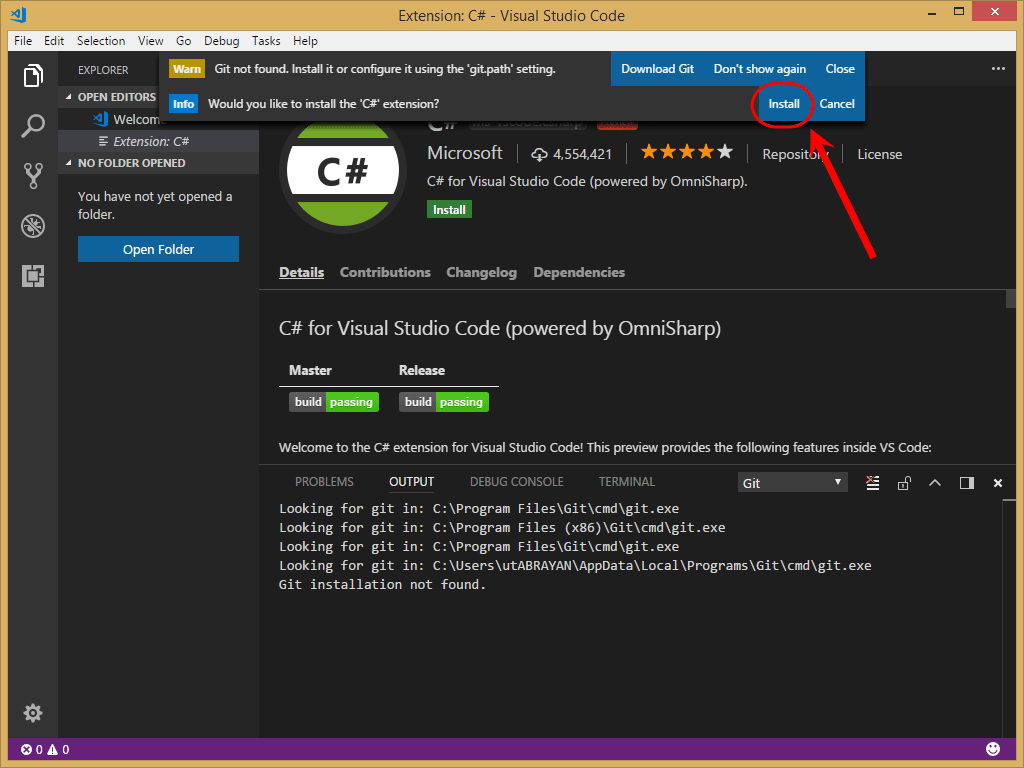Open the Explorer view in activity bar

click(x=33, y=76)
